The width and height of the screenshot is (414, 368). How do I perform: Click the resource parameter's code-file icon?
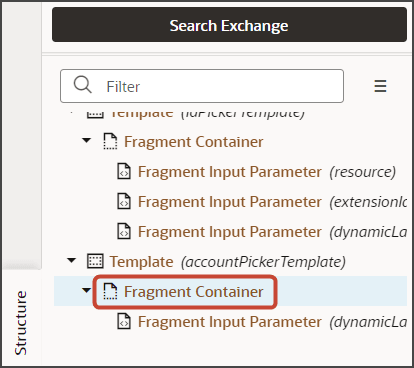[124, 172]
